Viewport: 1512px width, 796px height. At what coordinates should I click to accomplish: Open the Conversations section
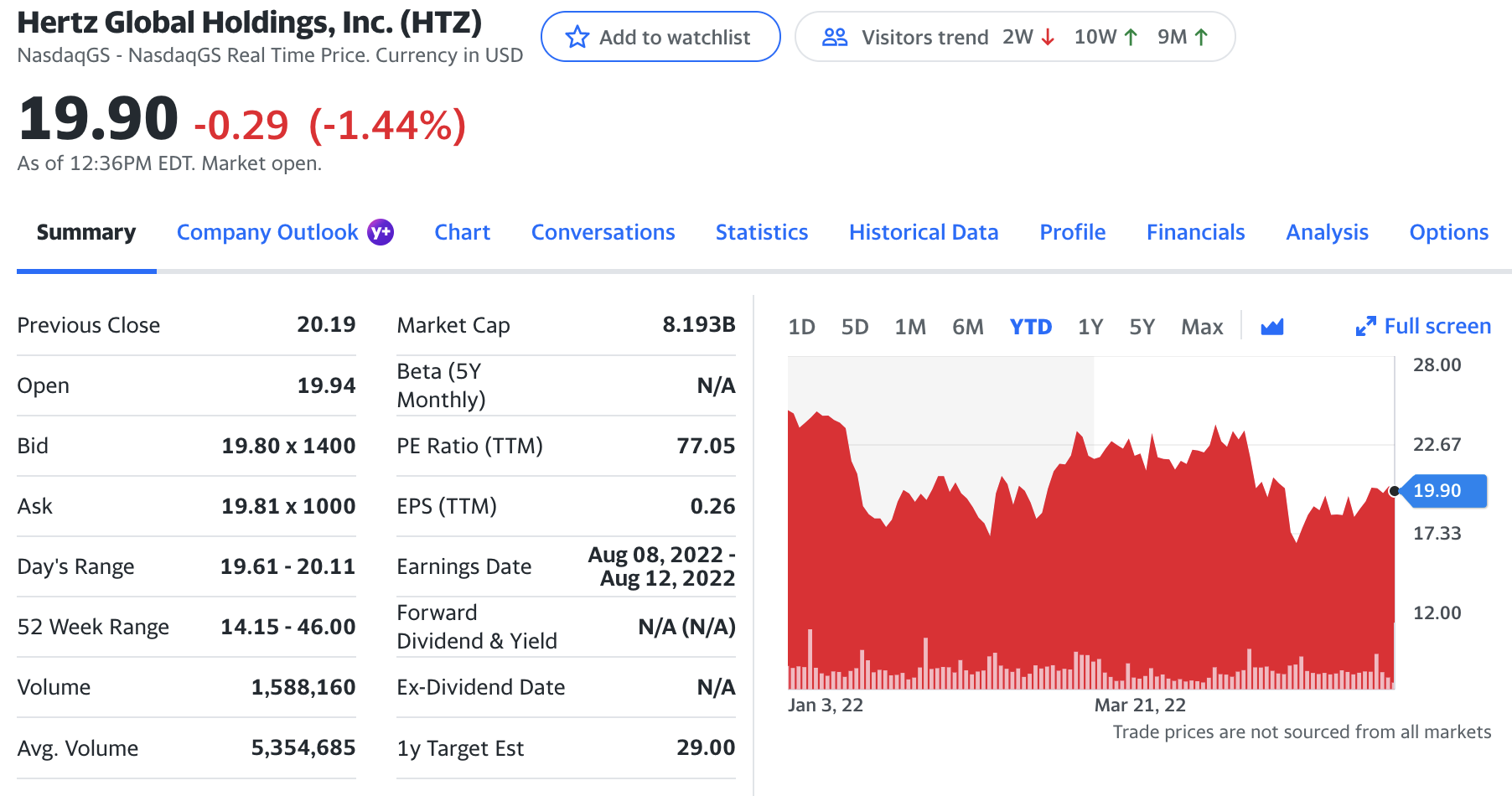(603, 232)
